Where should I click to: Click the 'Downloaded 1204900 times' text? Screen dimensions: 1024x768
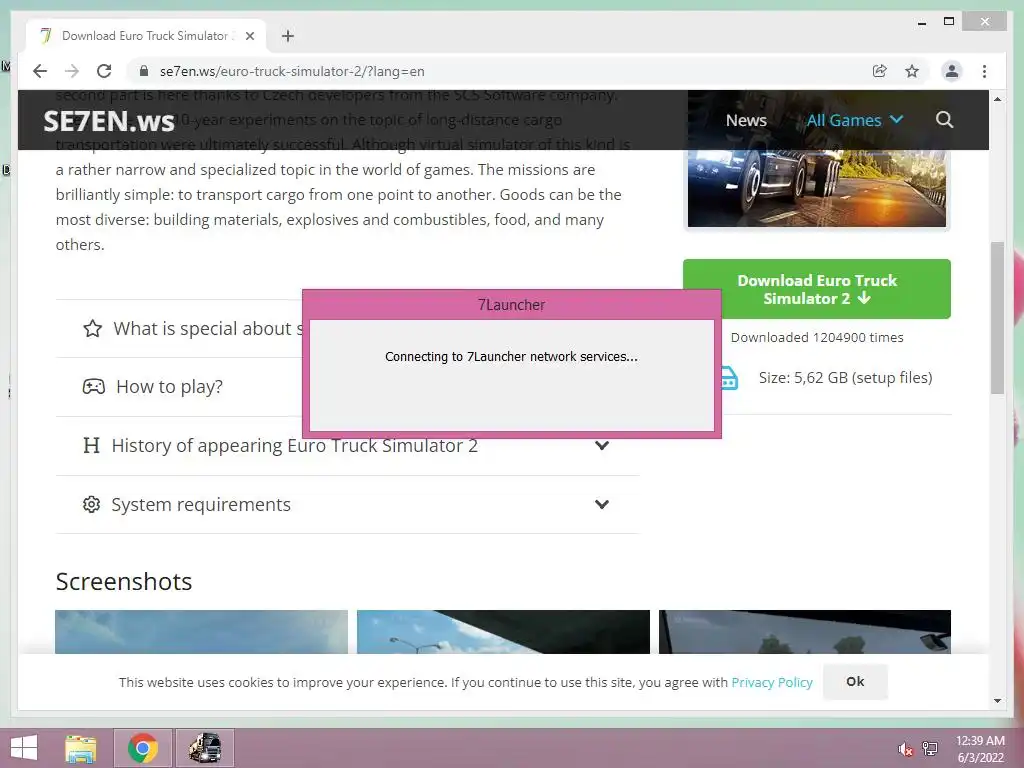[x=817, y=337]
